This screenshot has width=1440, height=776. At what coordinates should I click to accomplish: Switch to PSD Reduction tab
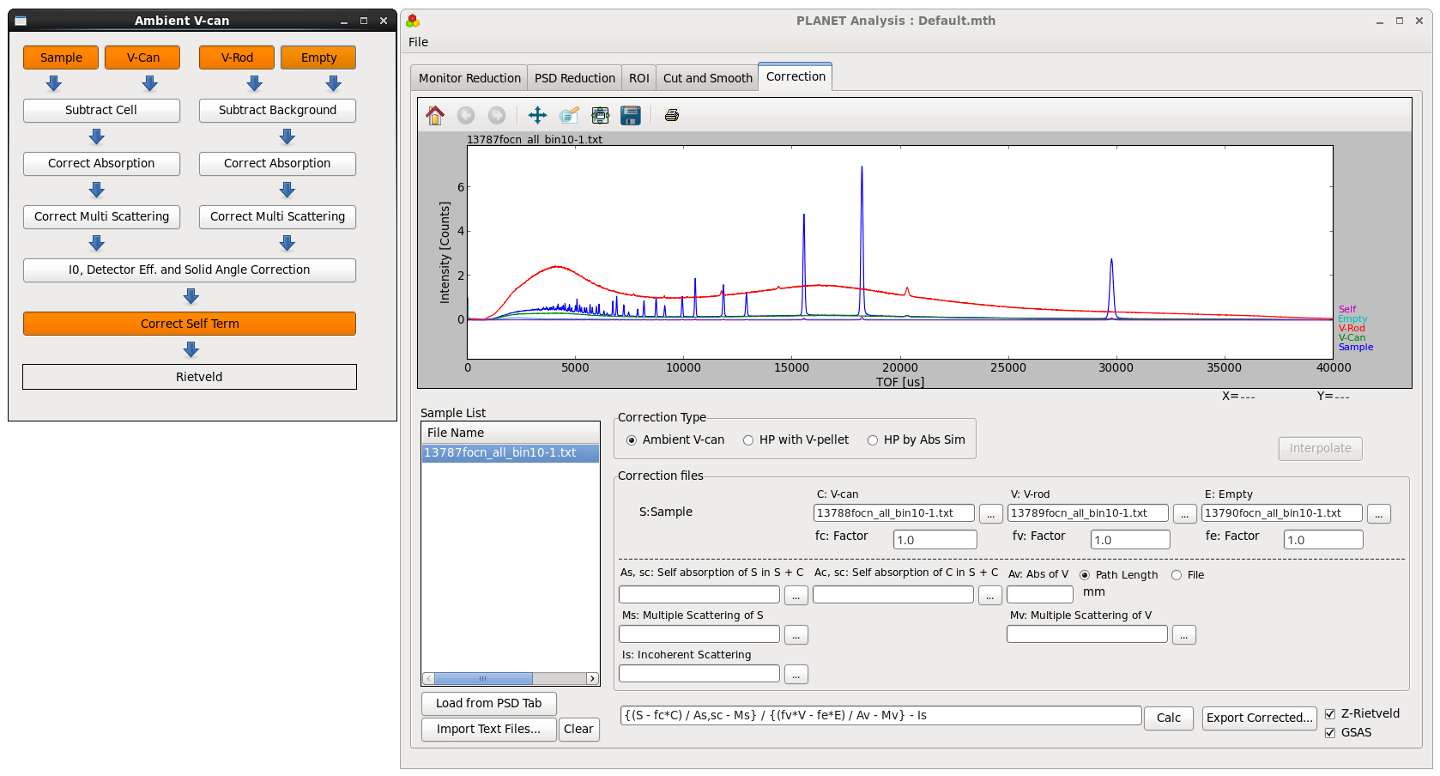tap(575, 78)
